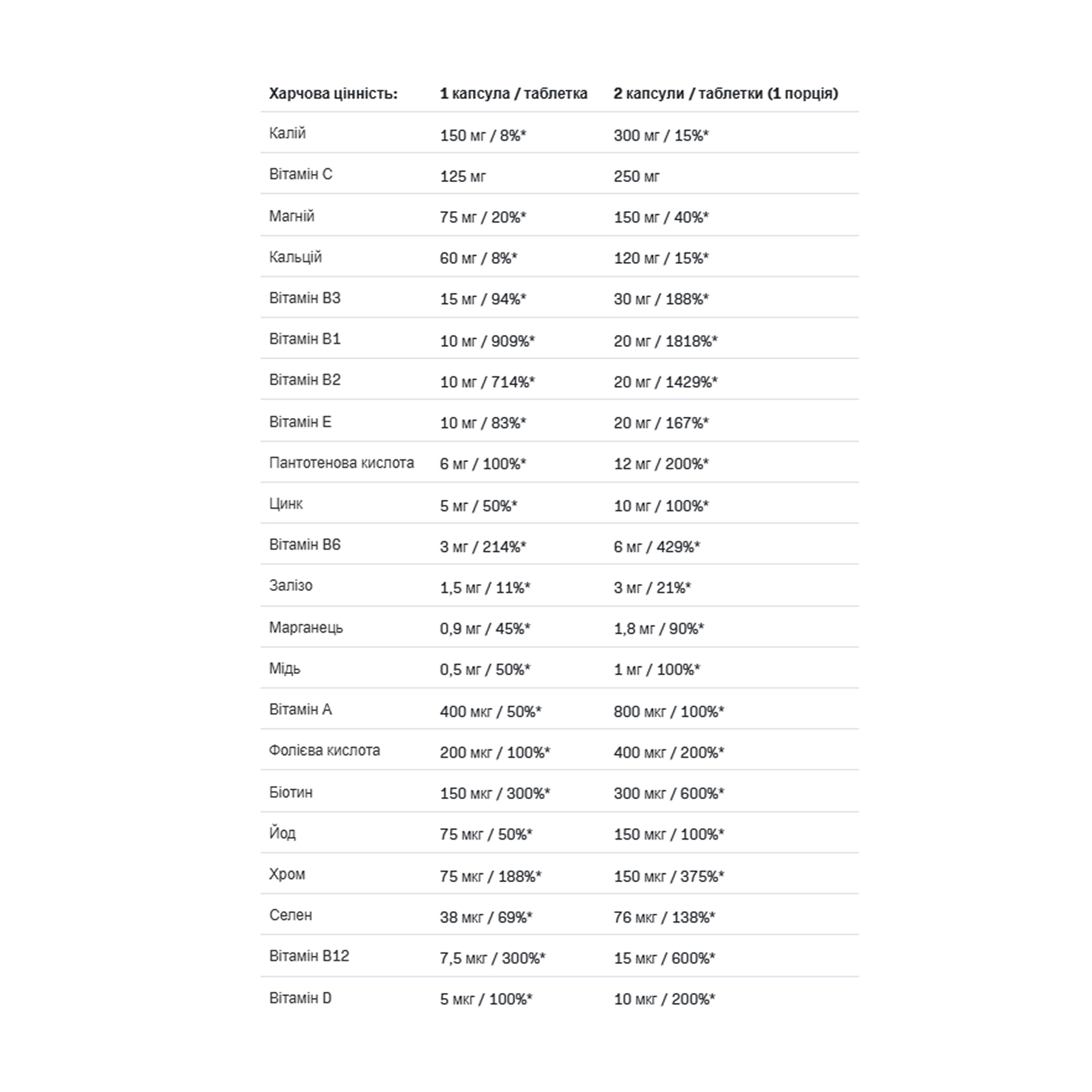1092x1092 pixels.
Task: Select the '1 капсула / таблетка' column header
Action: point(513,93)
